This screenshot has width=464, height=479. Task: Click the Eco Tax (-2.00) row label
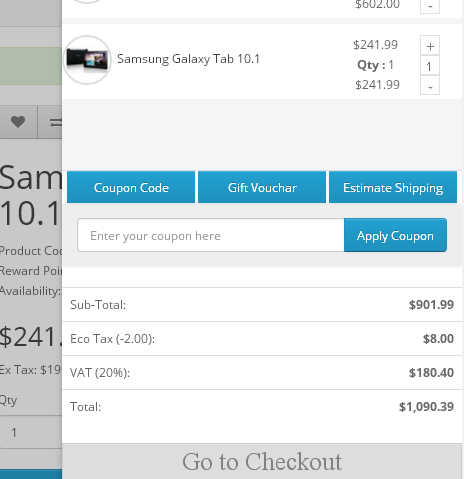[x=112, y=339]
